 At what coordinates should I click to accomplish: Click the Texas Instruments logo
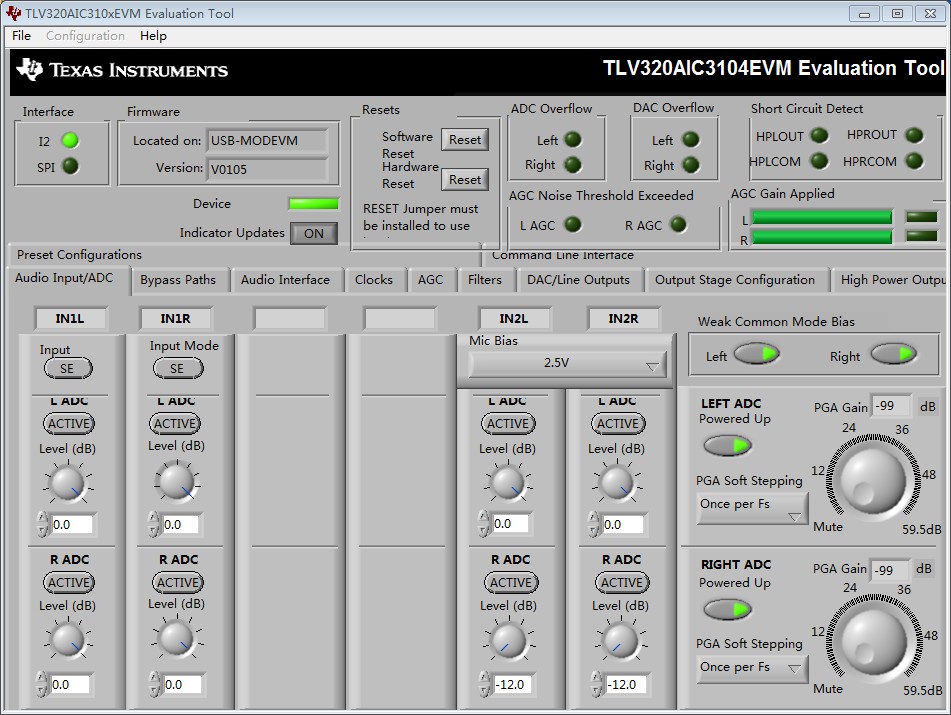coord(122,70)
